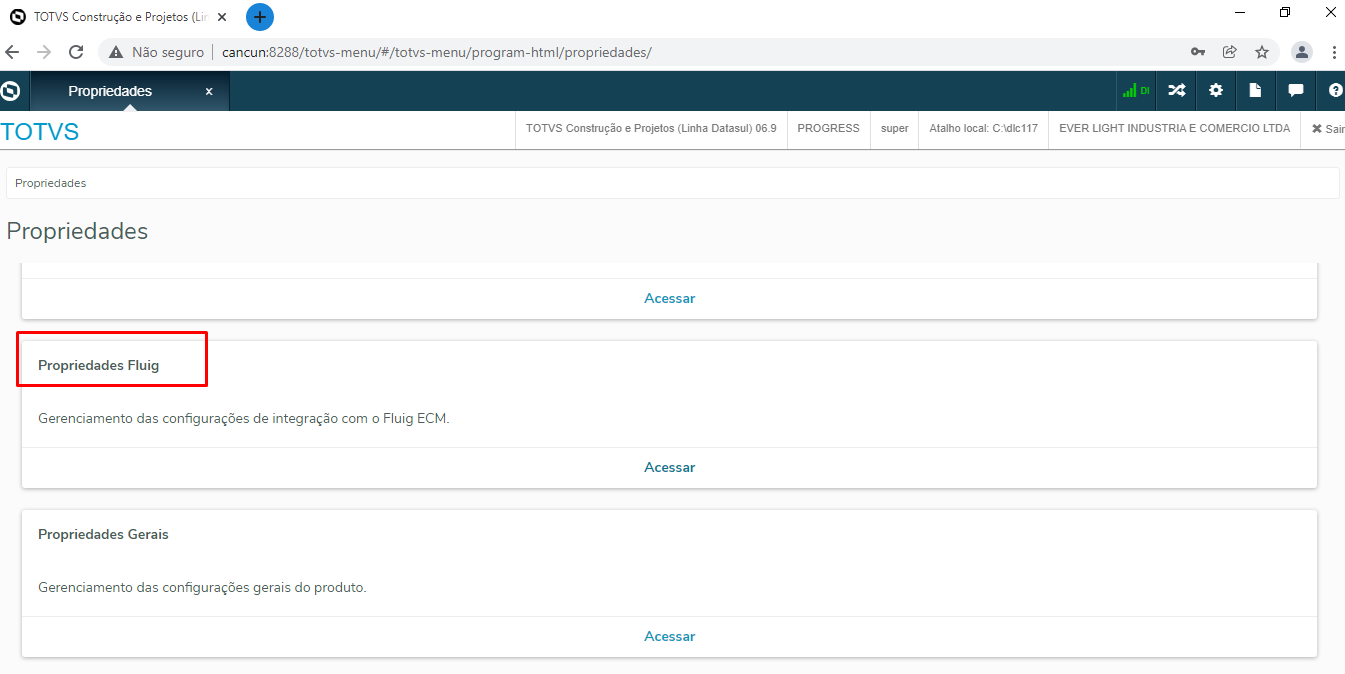The width and height of the screenshot is (1345, 674).
Task: Select general product settings description text
Action: [x=202, y=587]
